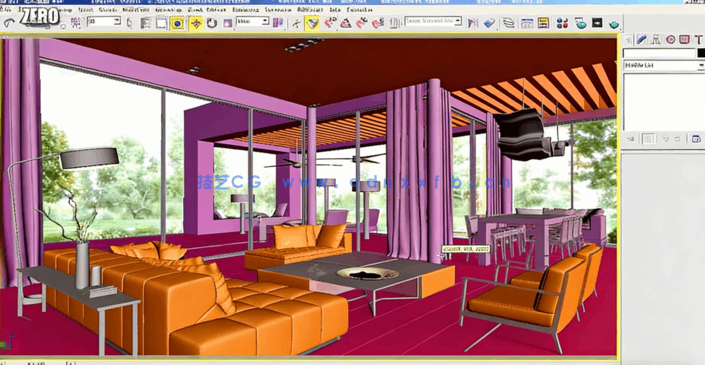Open the Selection Filter dropdown
Viewport: 705px width, 365px height.
[x=104, y=21]
